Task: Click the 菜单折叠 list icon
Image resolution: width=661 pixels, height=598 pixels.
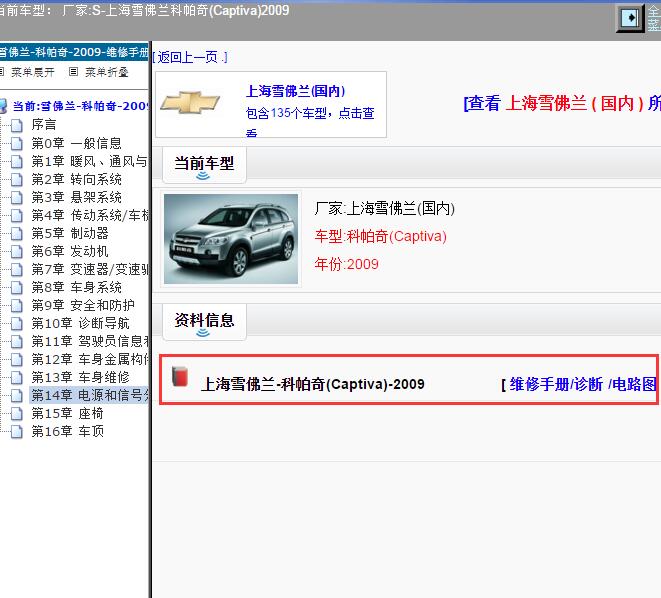Action: pyautogui.click(x=73, y=72)
